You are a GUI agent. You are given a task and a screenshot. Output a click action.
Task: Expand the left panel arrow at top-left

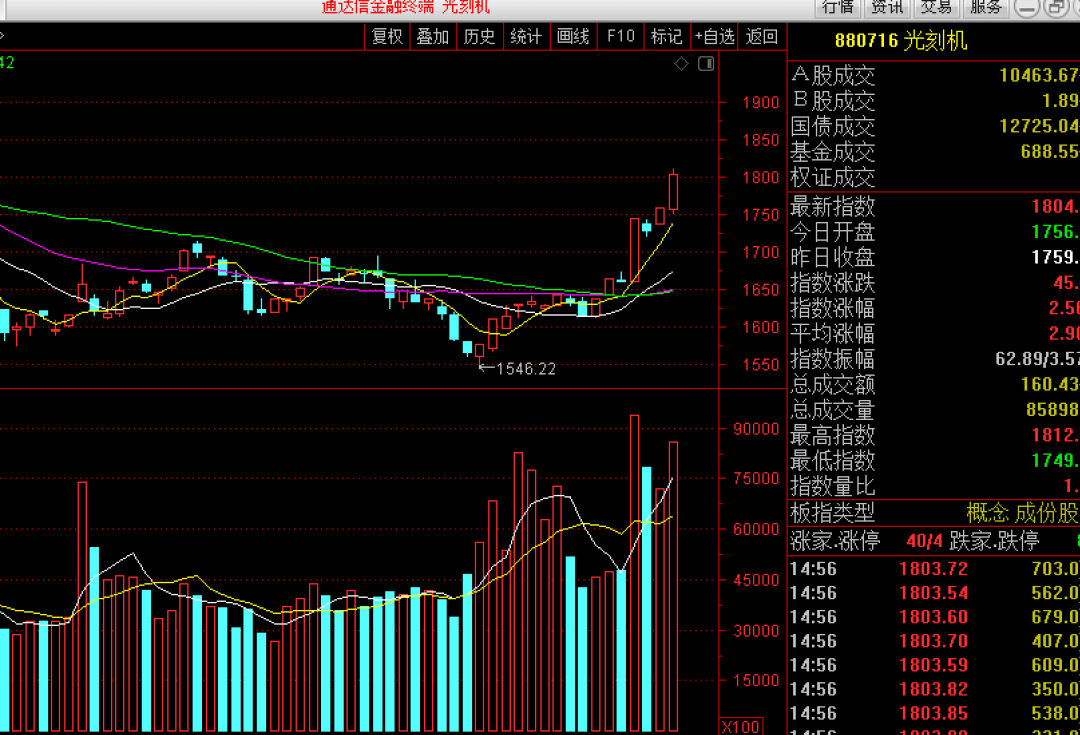[5, 33]
